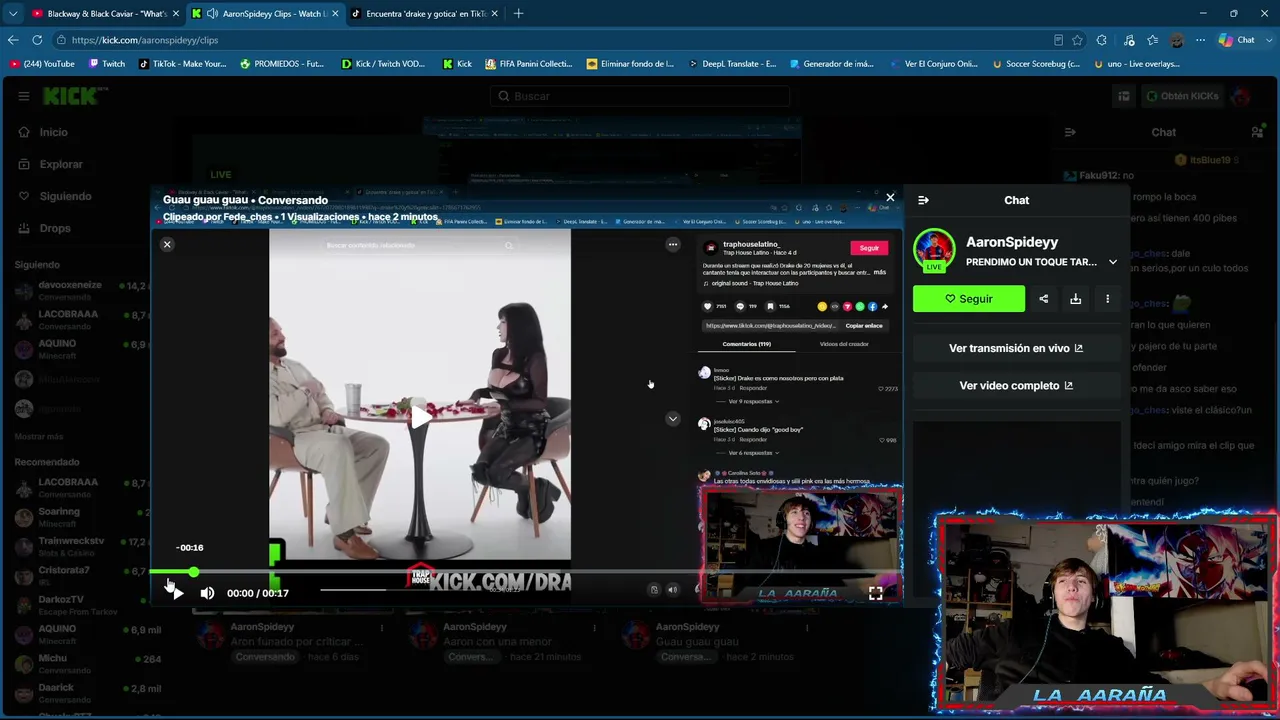Go back with the browser back arrow
The height and width of the screenshot is (720, 1280).
[x=13, y=40]
